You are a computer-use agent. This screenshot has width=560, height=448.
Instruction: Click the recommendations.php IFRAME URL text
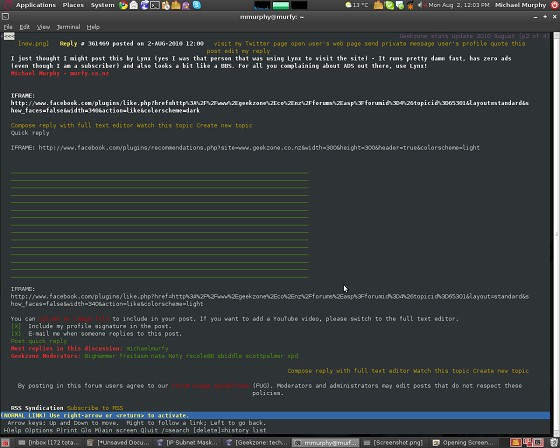click(259, 148)
